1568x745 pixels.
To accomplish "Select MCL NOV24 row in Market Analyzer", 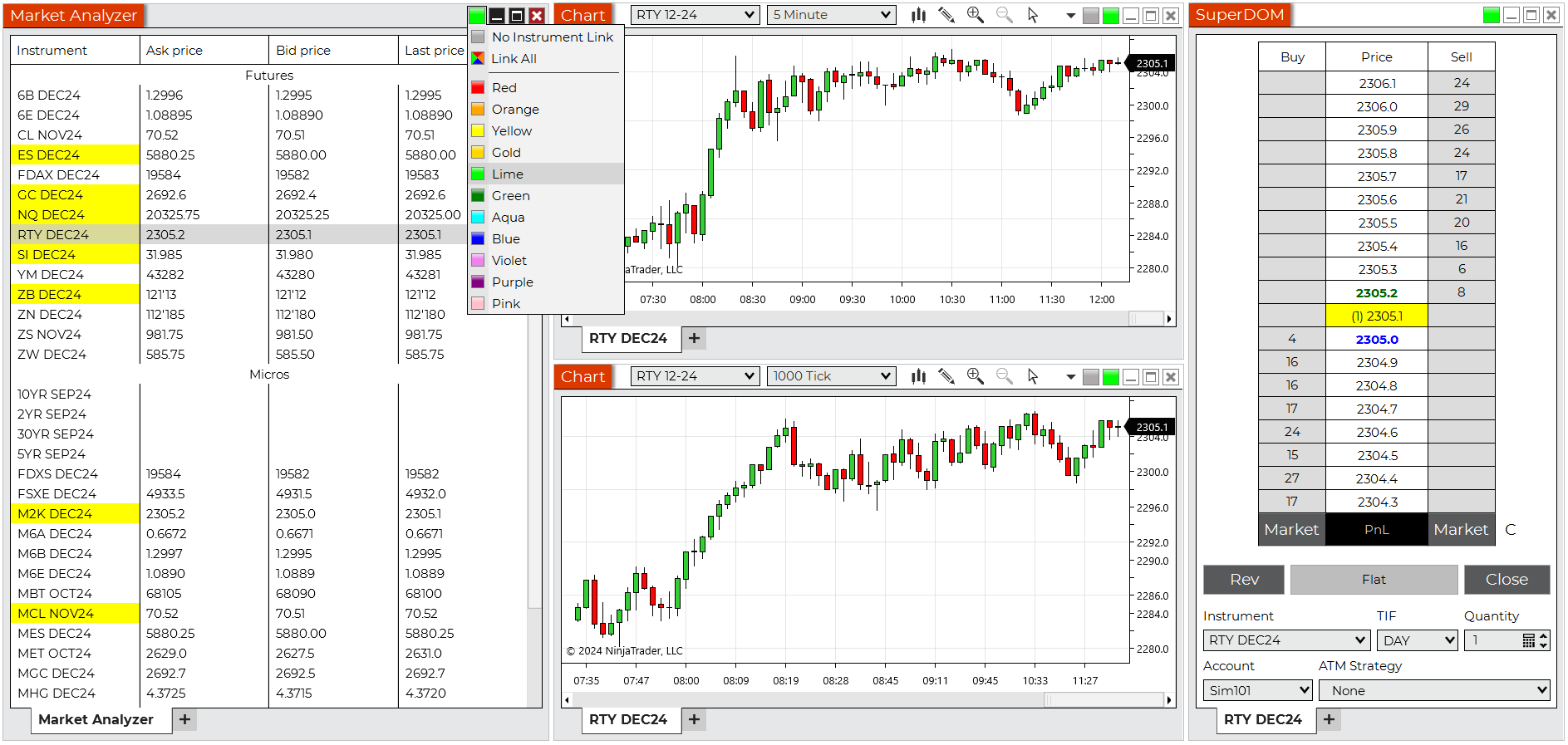I will 269,613.
